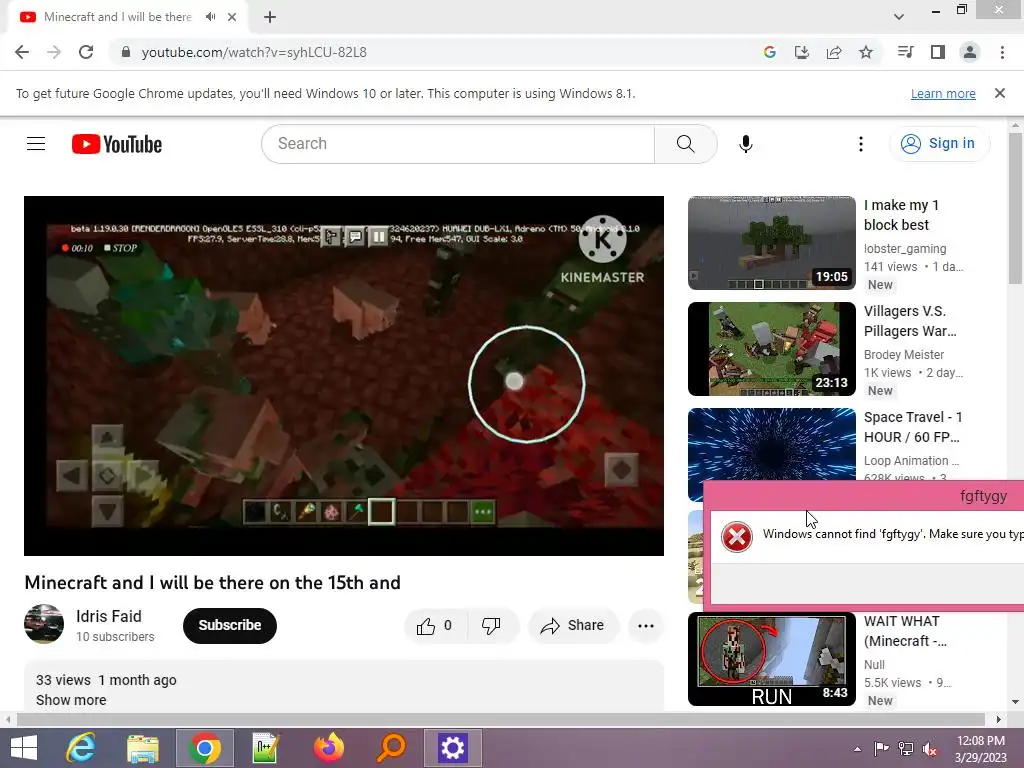Search with your voice microphone
Screen dimensions: 1024x768
pos(746,144)
